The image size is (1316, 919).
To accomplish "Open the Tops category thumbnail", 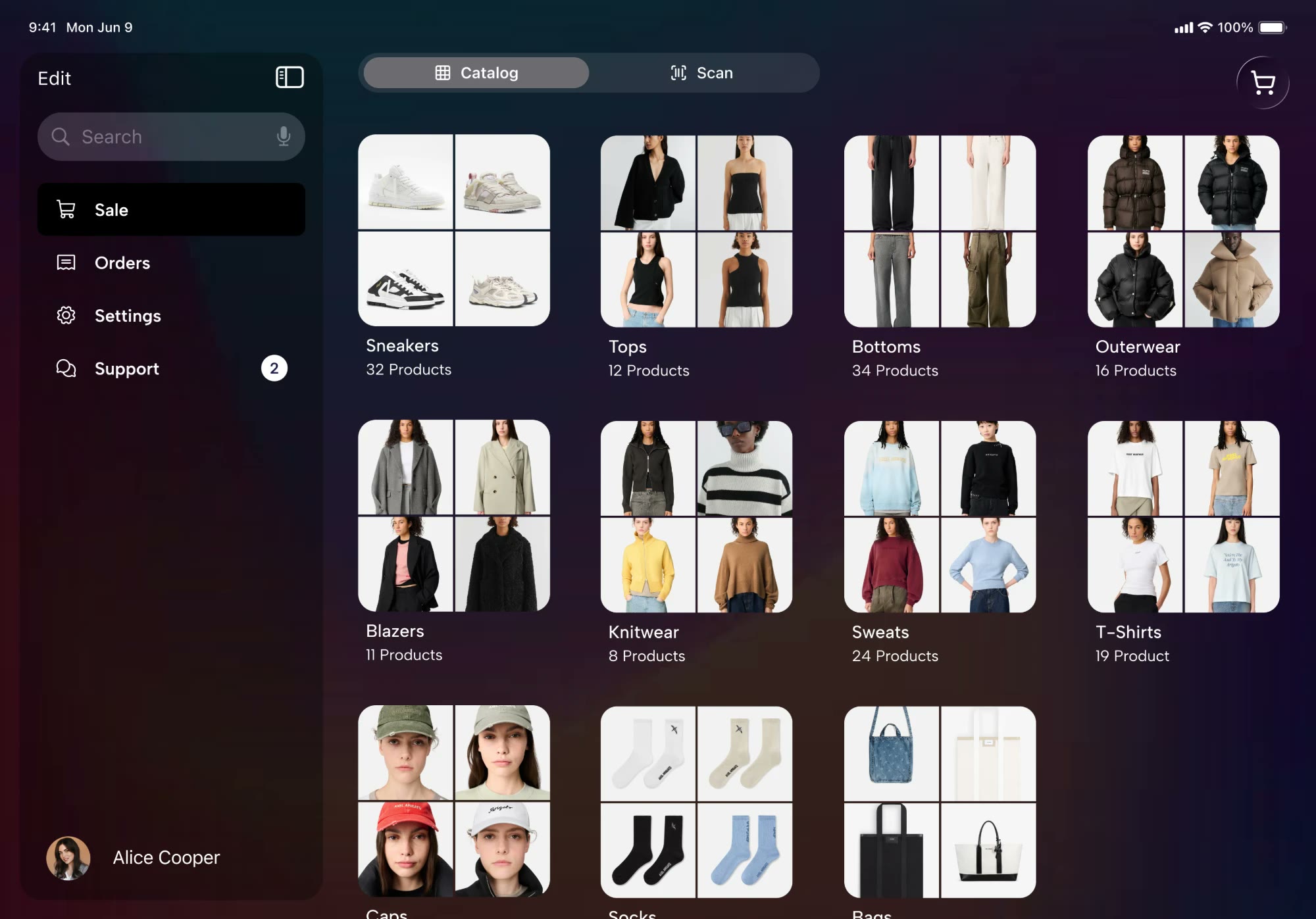I will tap(696, 232).
